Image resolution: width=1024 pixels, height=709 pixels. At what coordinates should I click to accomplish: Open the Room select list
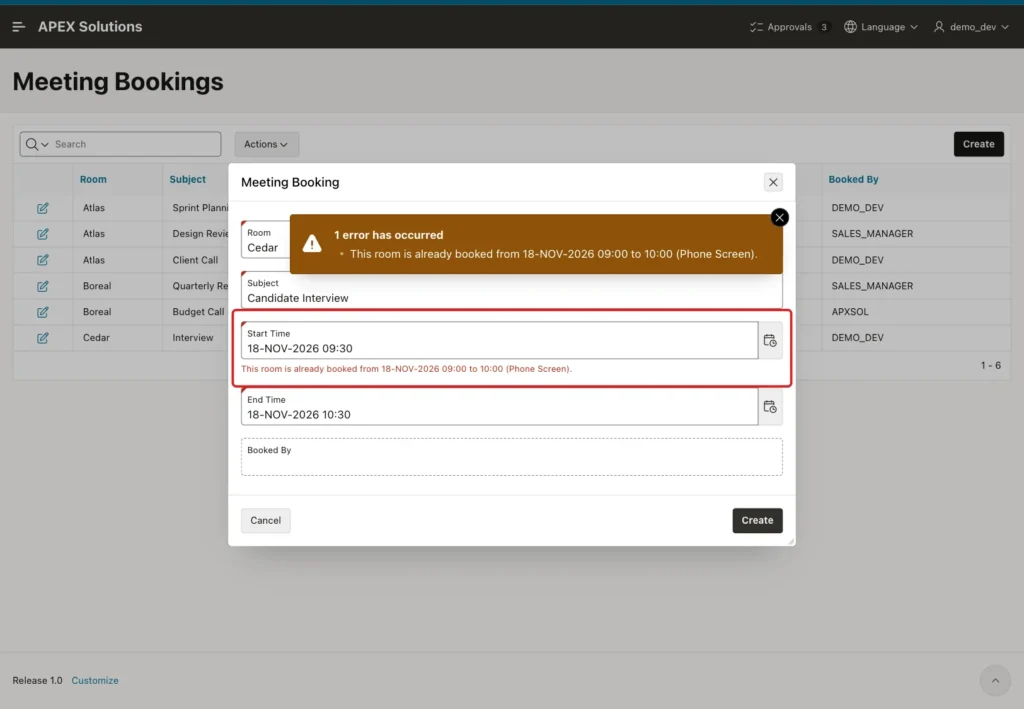265,240
